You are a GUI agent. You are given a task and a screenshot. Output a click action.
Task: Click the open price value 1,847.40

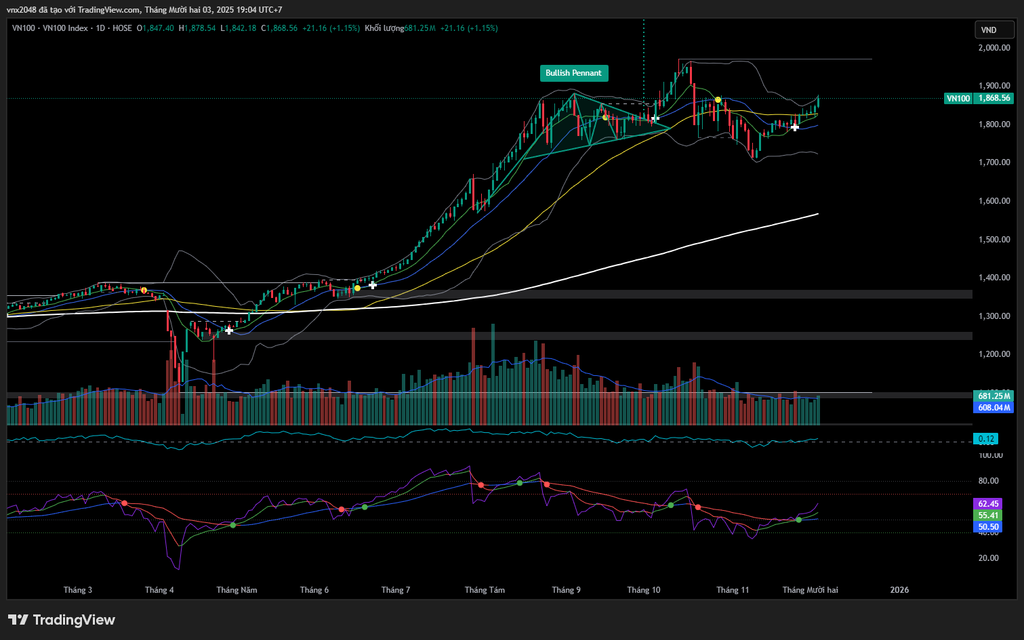point(158,28)
